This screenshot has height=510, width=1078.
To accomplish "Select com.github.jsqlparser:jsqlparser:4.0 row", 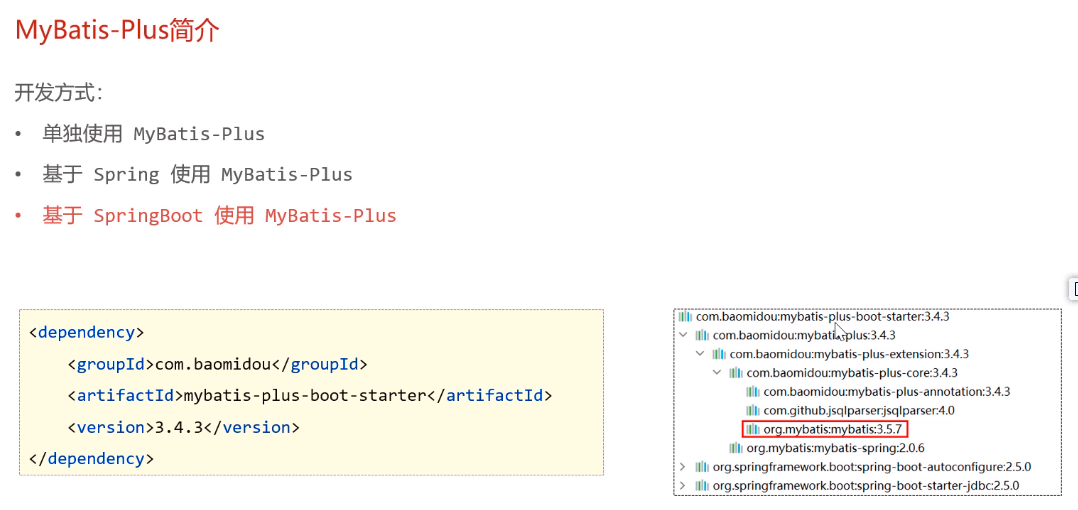I will click(x=851, y=410).
